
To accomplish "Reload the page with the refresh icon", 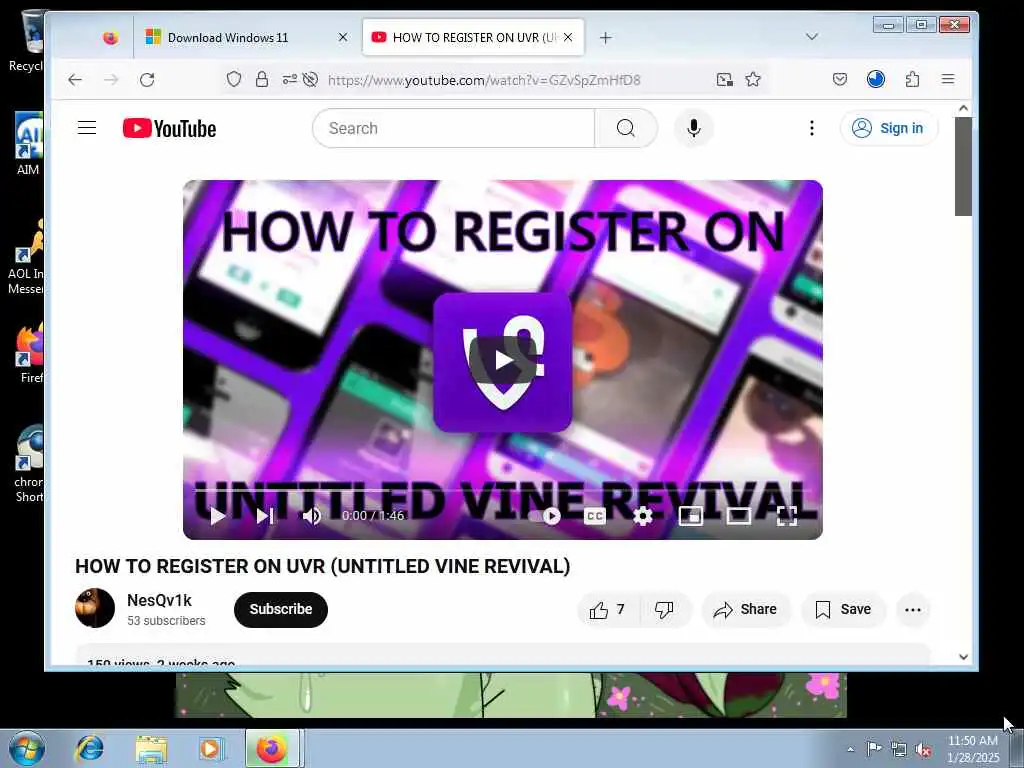I will 147,80.
